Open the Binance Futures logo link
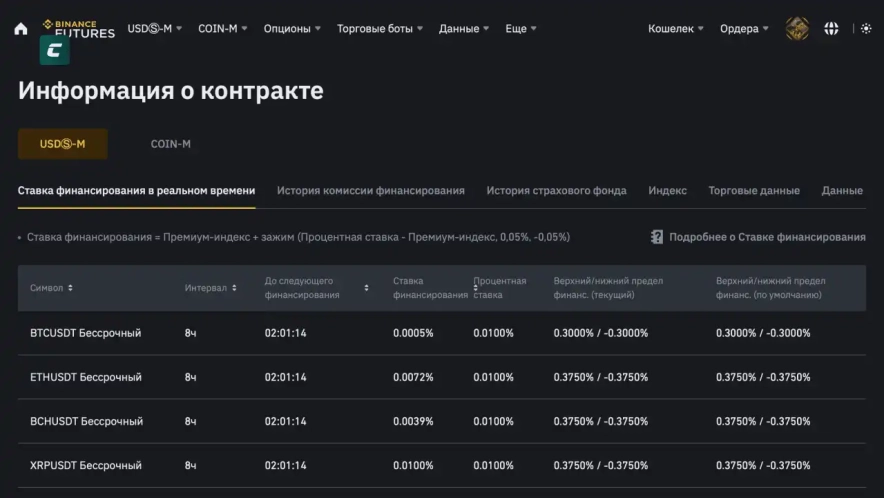The image size is (884, 498). tap(78, 28)
